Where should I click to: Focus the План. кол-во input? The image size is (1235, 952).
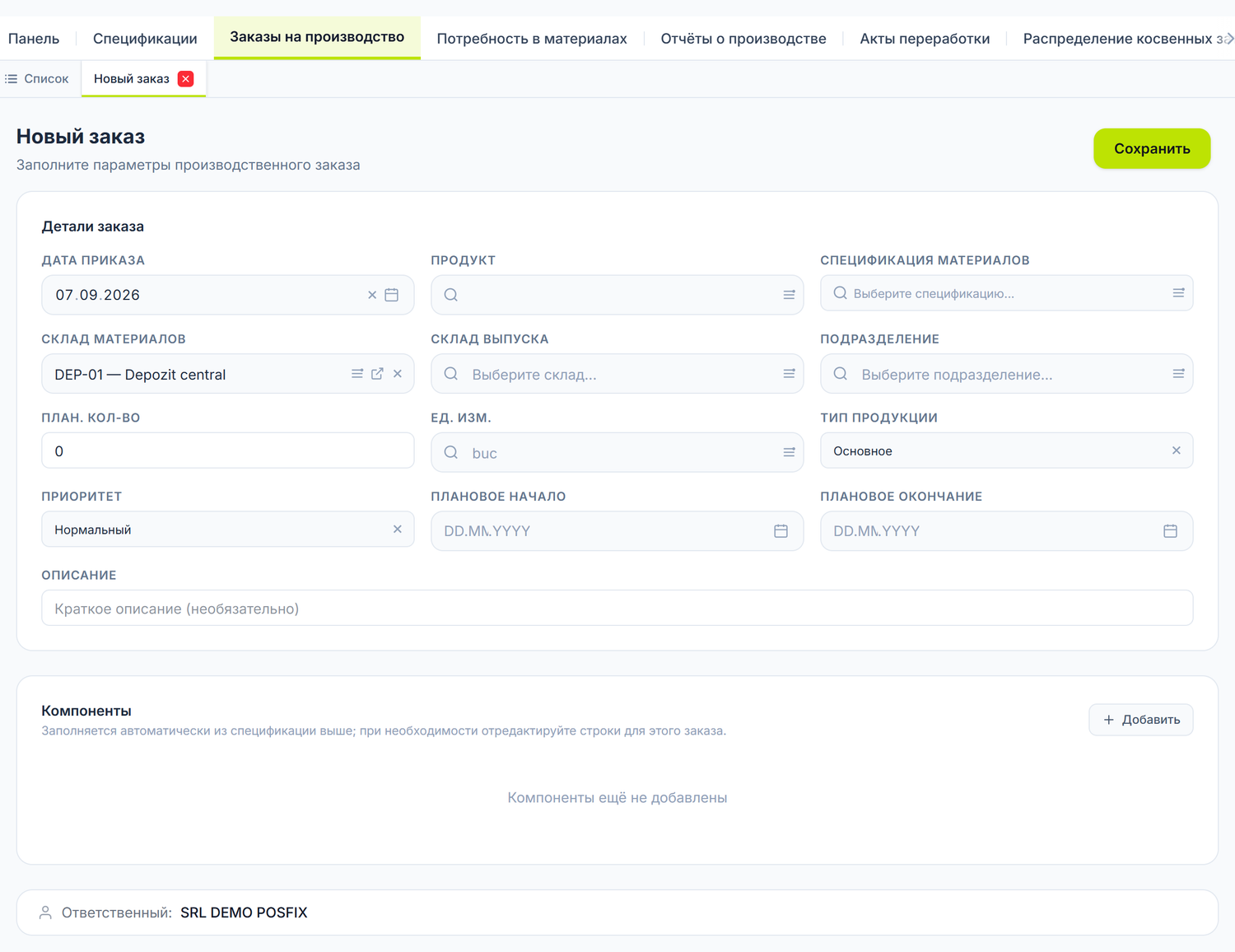click(x=228, y=450)
